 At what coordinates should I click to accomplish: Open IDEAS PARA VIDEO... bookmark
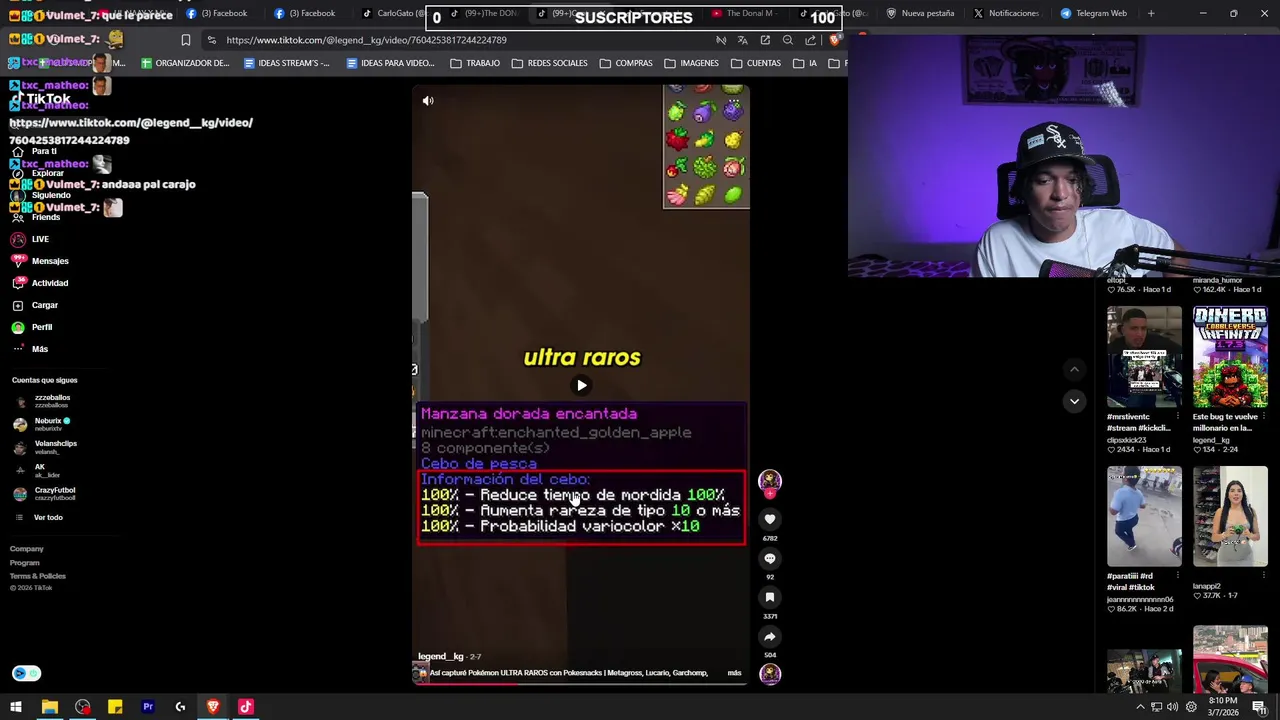(390, 63)
